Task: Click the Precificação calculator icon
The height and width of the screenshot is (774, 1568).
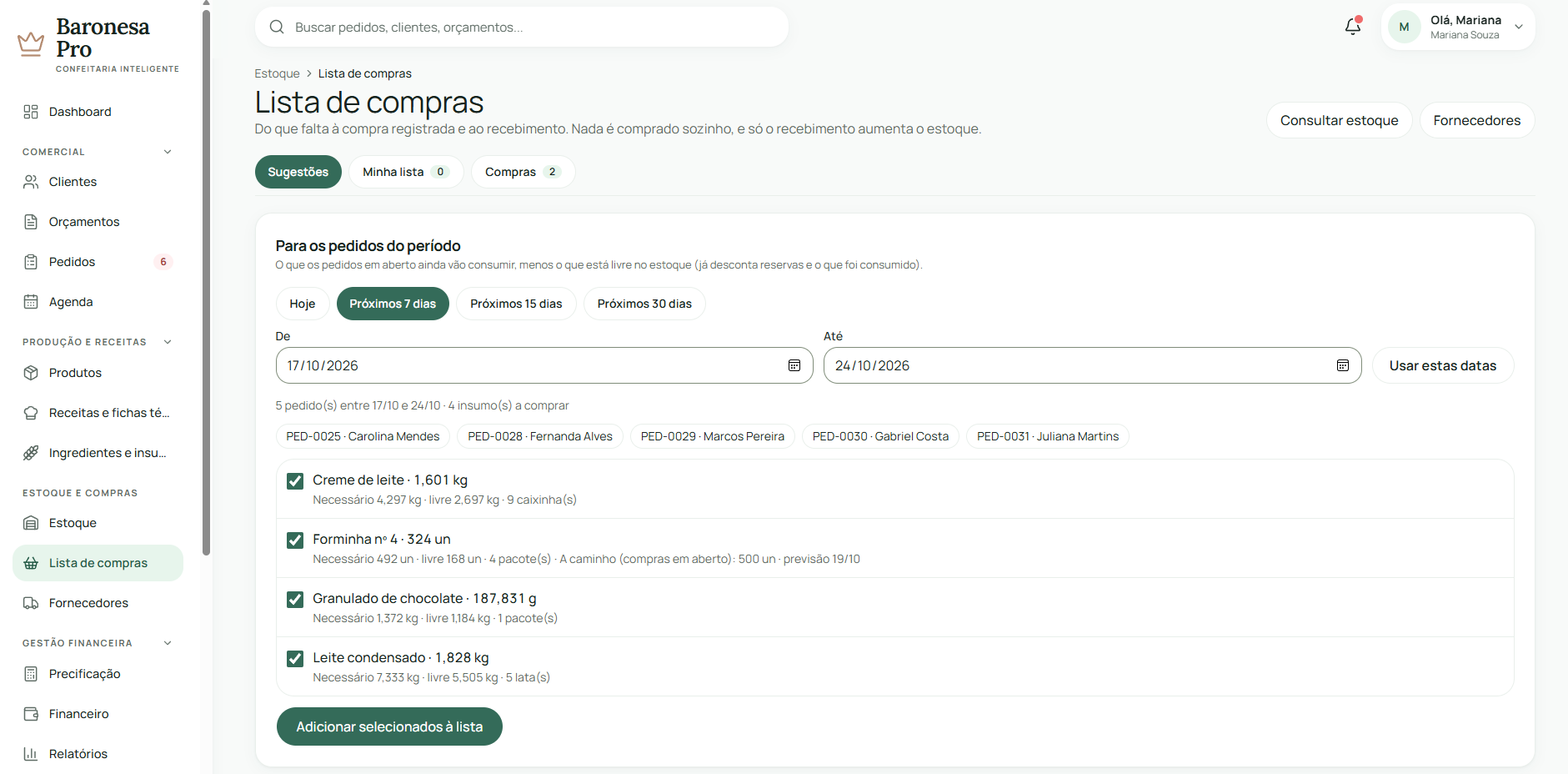Action: [x=31, y=674]
